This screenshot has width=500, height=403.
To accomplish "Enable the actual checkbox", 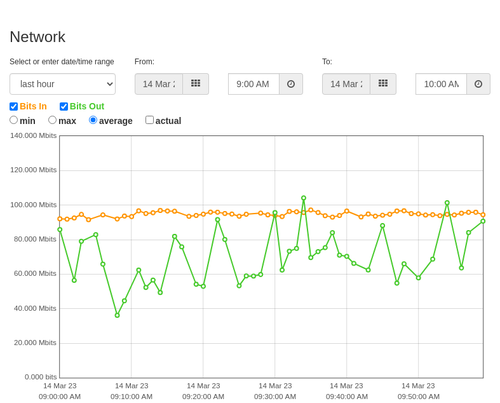I will (x=150, y=120).
